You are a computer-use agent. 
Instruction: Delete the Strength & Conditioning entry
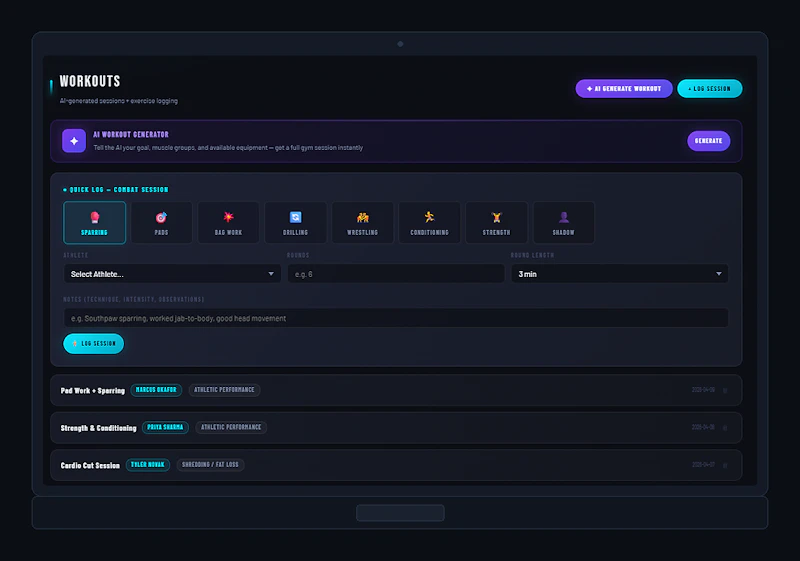click(725, 427)
